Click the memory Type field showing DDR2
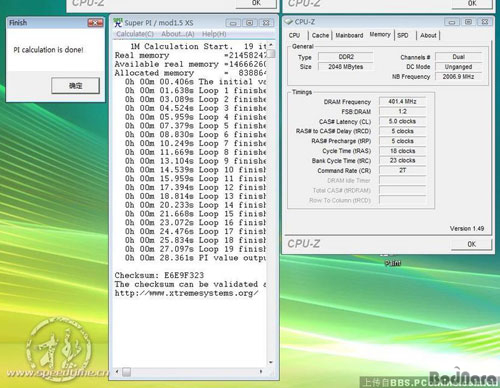Image resolution: width=500 pixels, height=388 pixels. (346, 57)
